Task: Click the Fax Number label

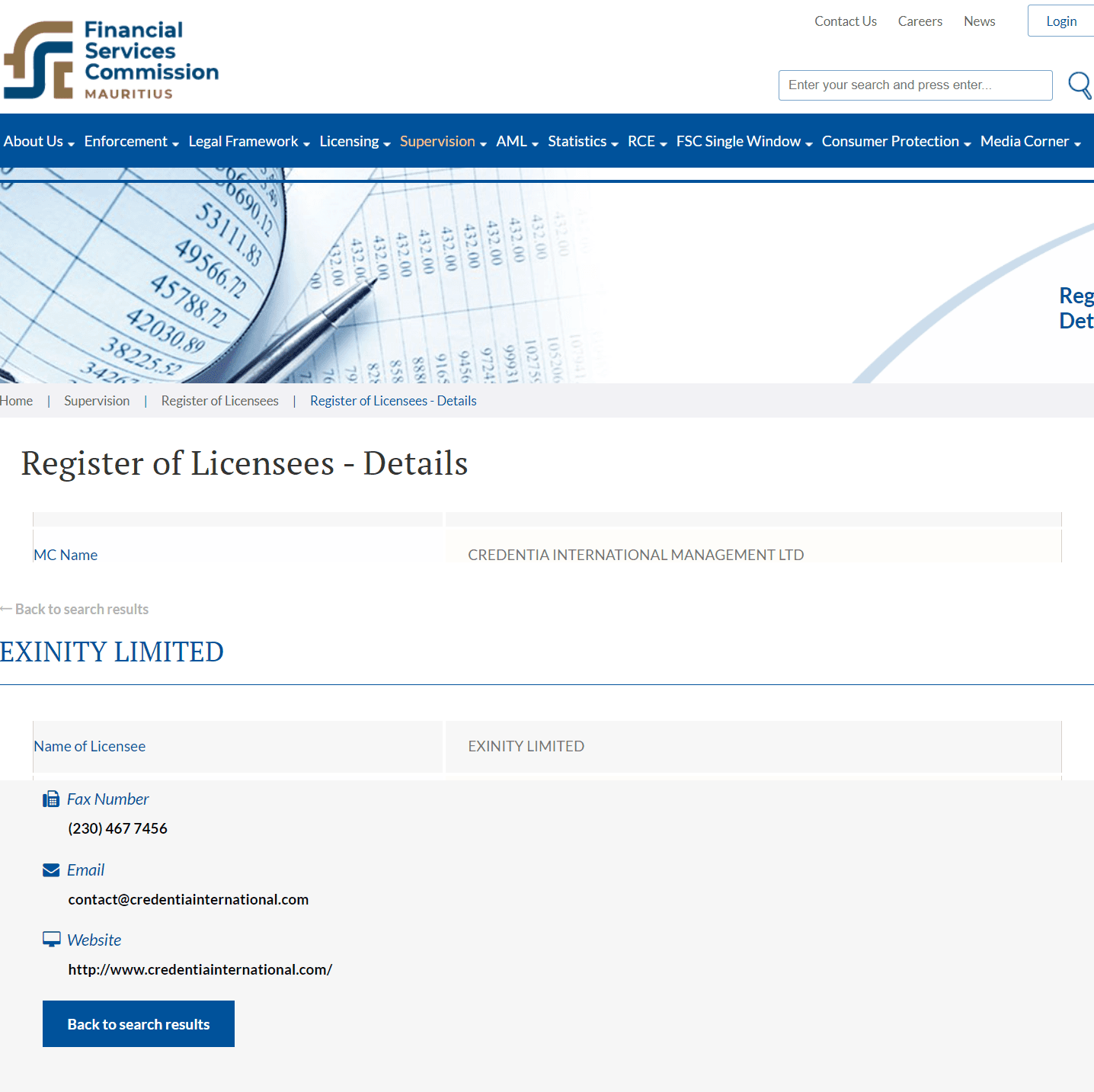Action: 107,799
